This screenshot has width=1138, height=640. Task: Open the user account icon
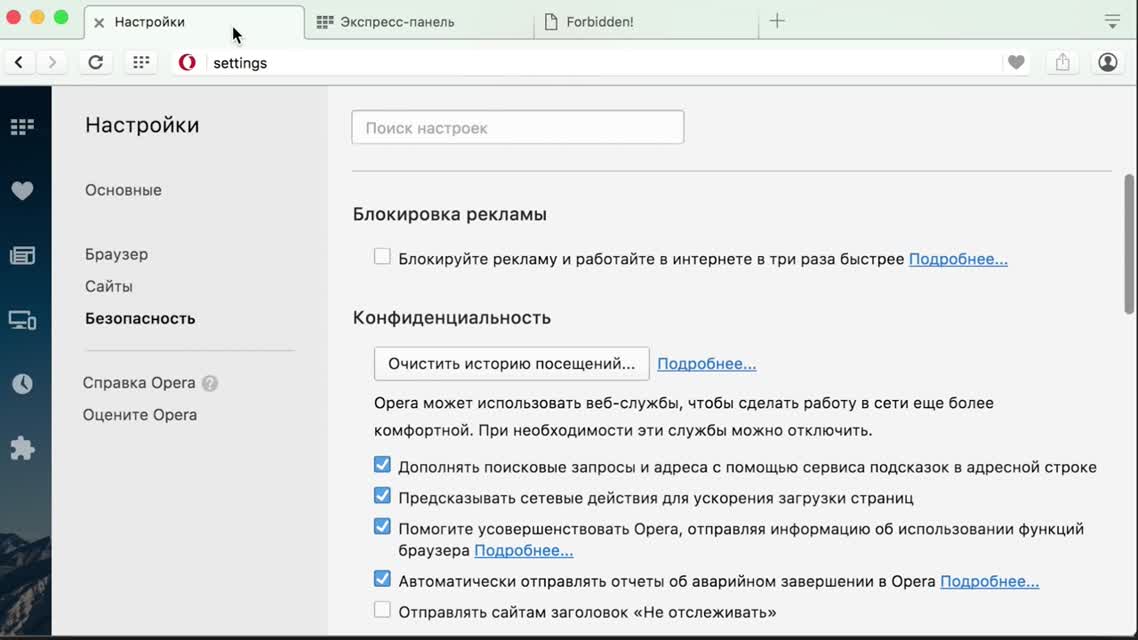click(1108, 62)
